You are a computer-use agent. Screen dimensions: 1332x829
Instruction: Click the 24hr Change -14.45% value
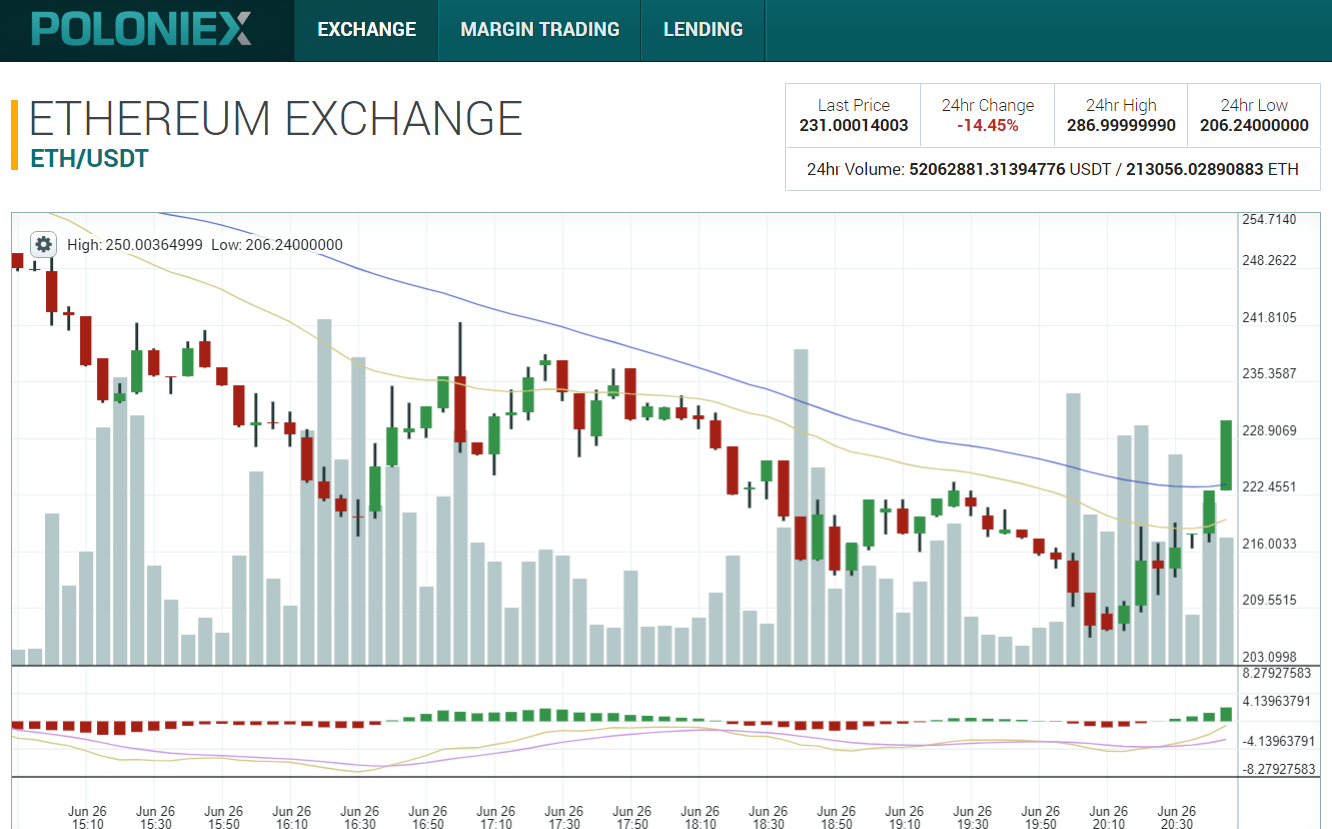(987, 126)
